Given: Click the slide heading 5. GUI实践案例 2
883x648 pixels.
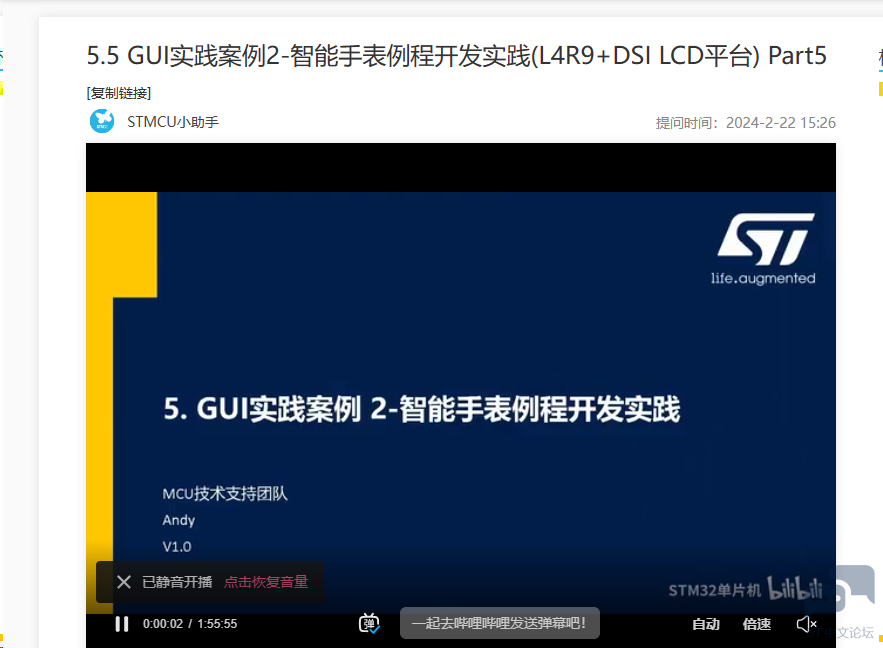Looking at the screenshot, I should [422, 409].
